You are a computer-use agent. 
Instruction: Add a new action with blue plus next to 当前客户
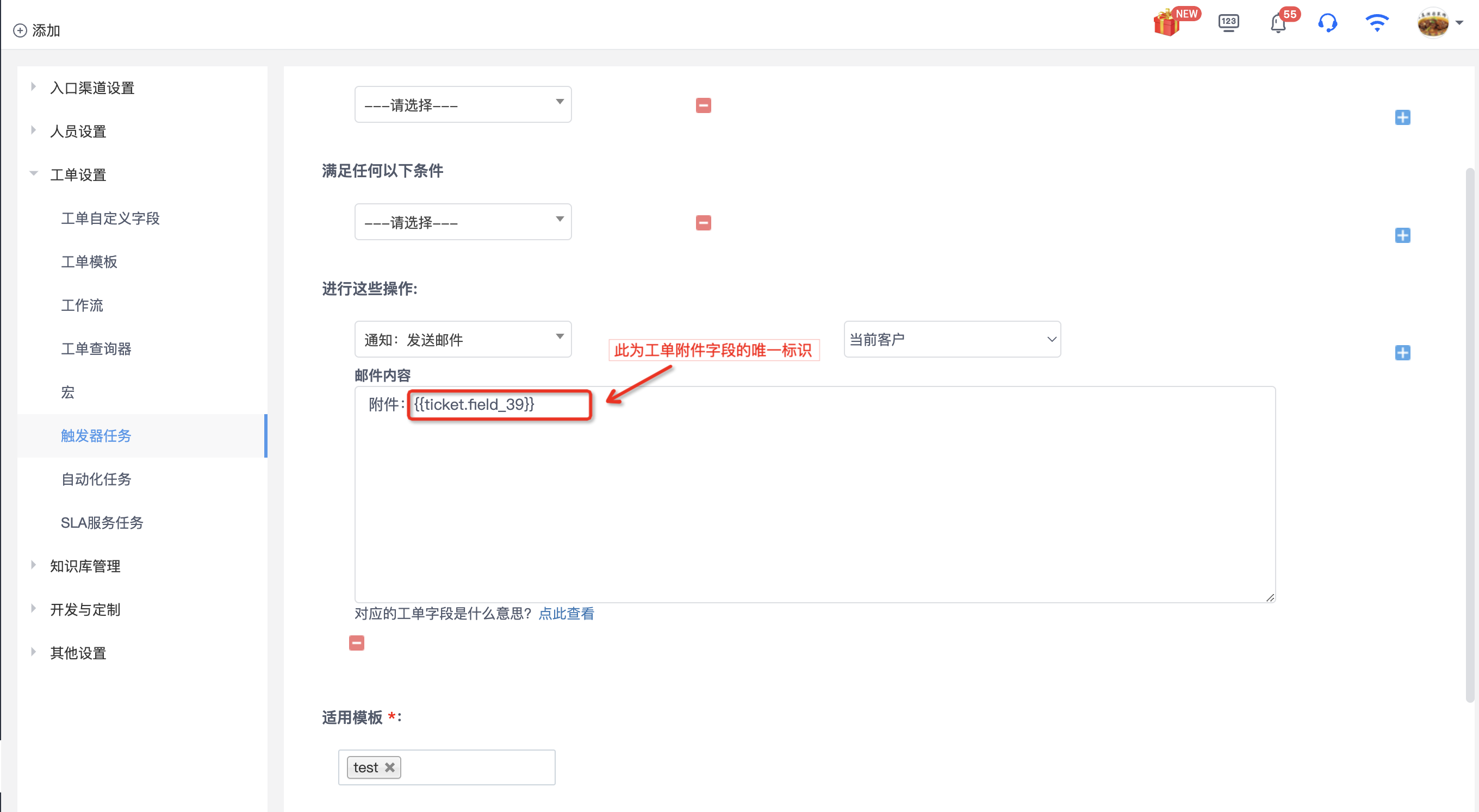1402,352
